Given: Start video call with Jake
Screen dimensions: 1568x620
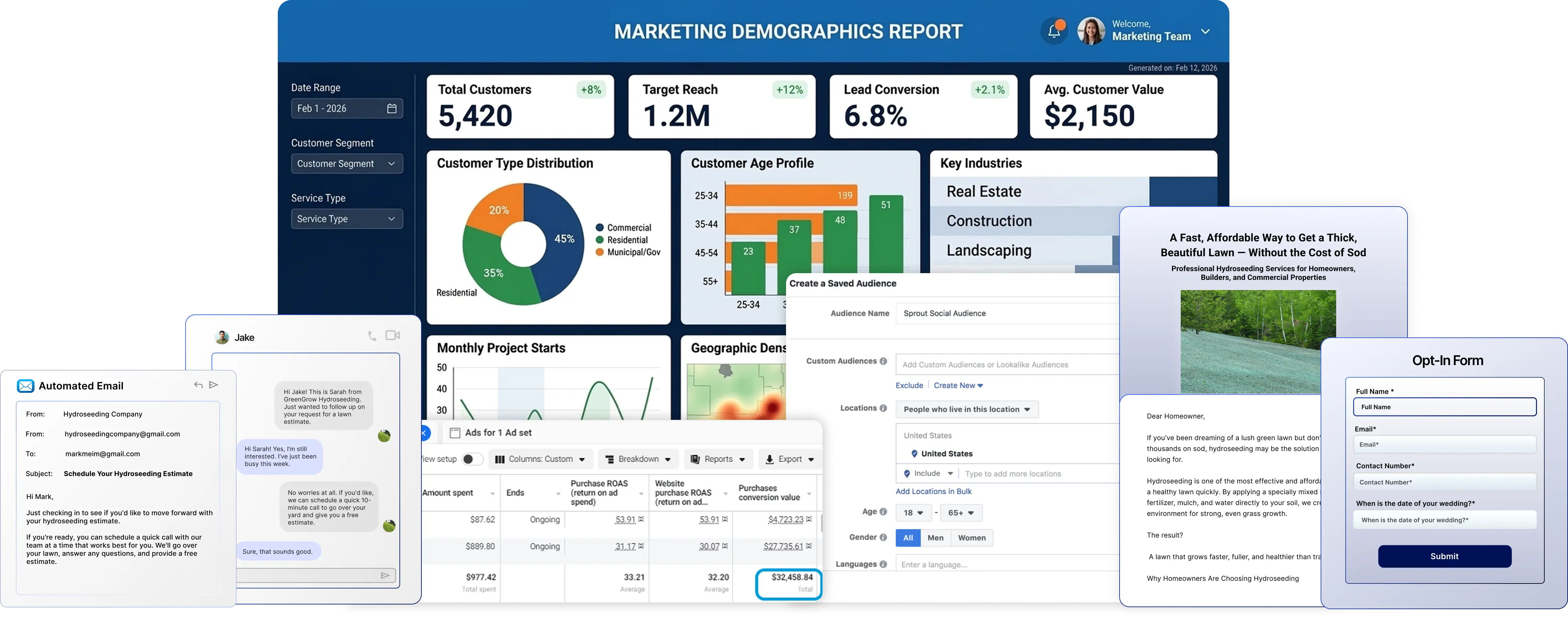Looking at the screenshot, I should [393, 335].
